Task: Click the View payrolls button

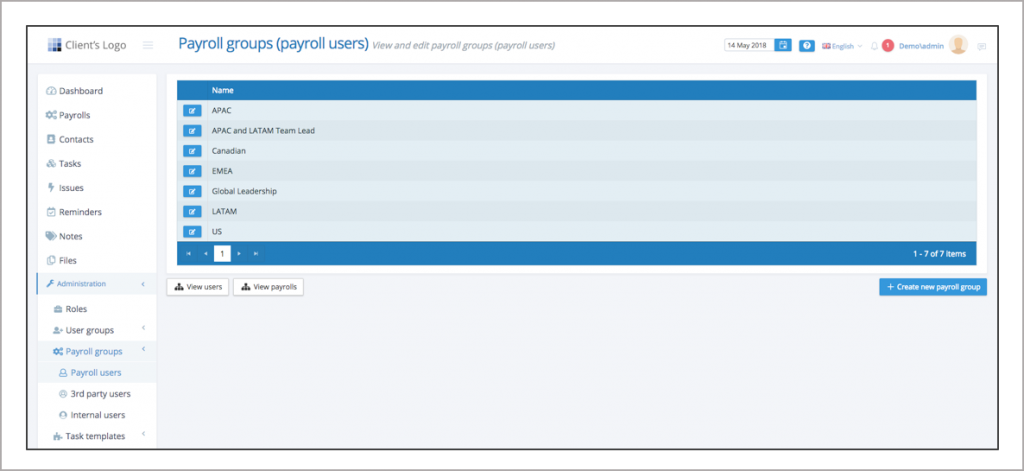Action: click(268, 287)
